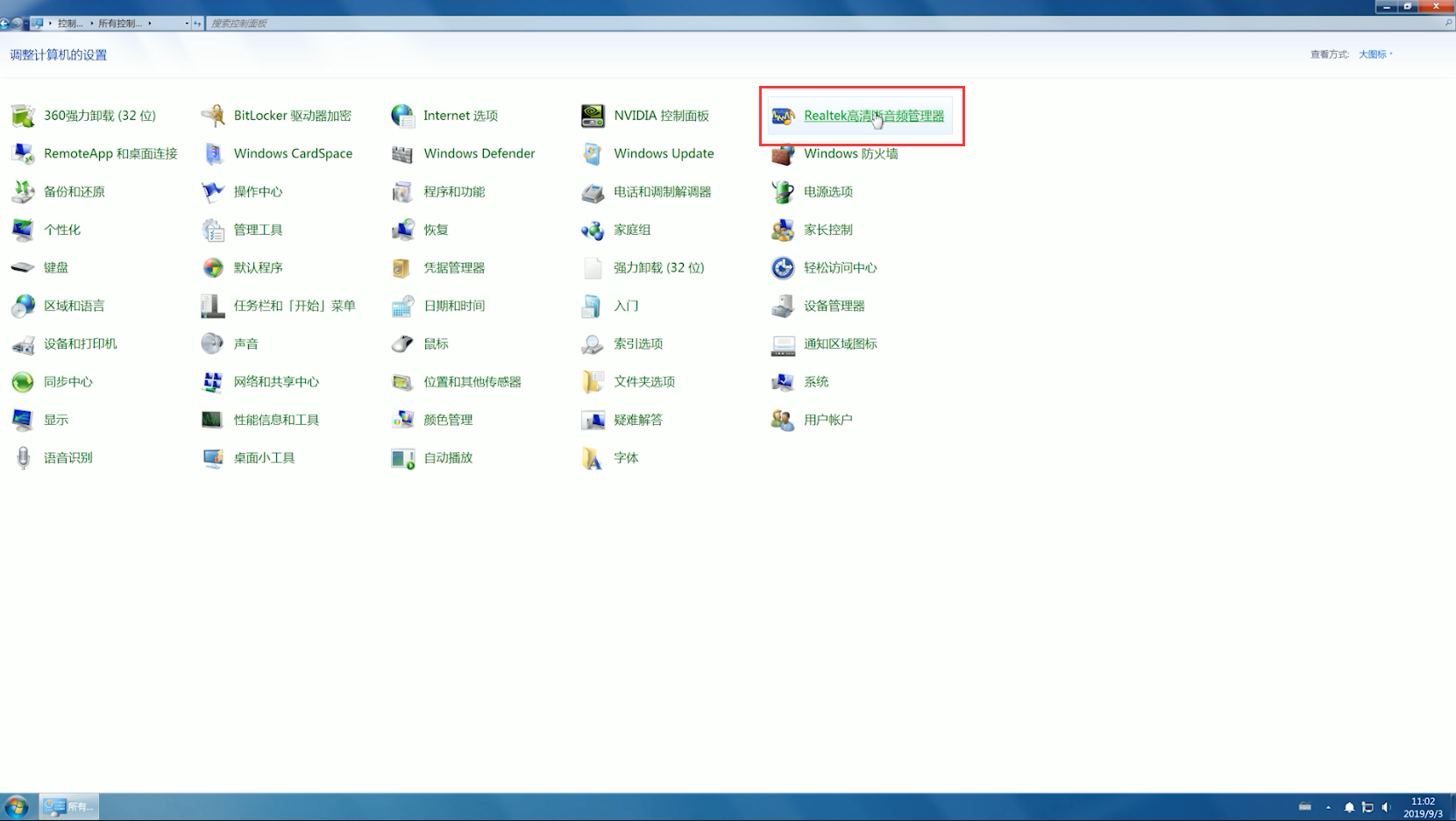Image resolution: width=1456 pixels, height=821 pixels.
Task: Open 家庭组 icon
Action: pyautogui.click(x=593, y=230)
